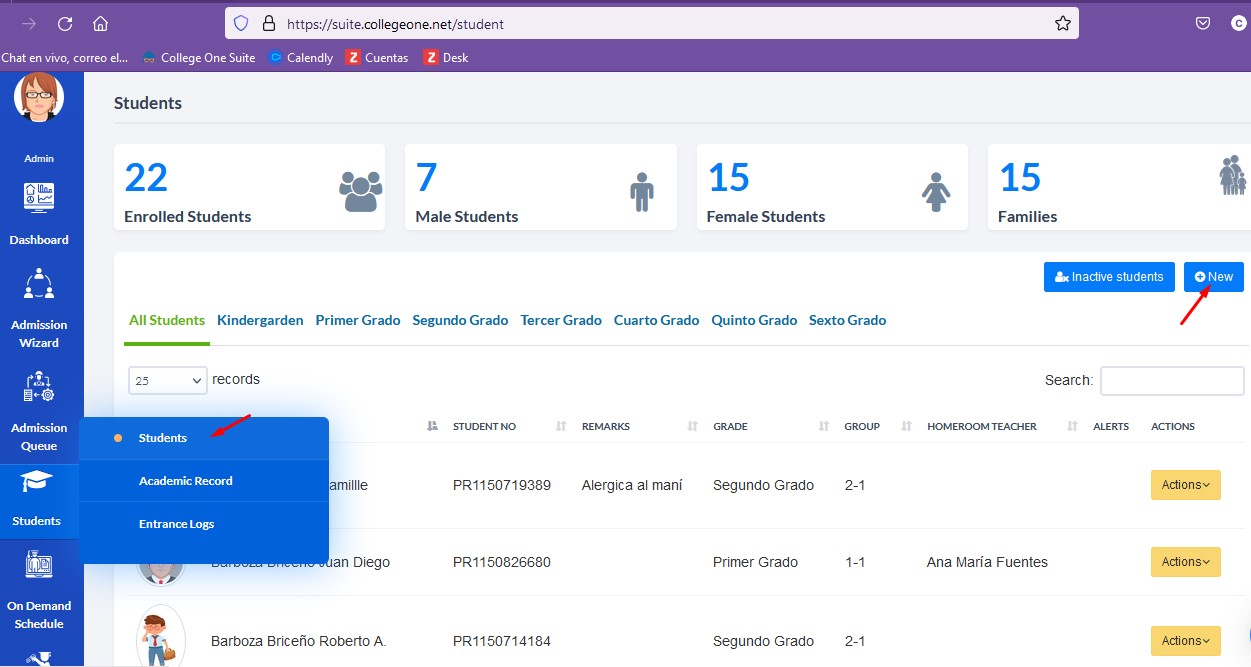Switch to the Kindergarden tab
This screenshot has height=667, width=1251.
tap(260, 321)
